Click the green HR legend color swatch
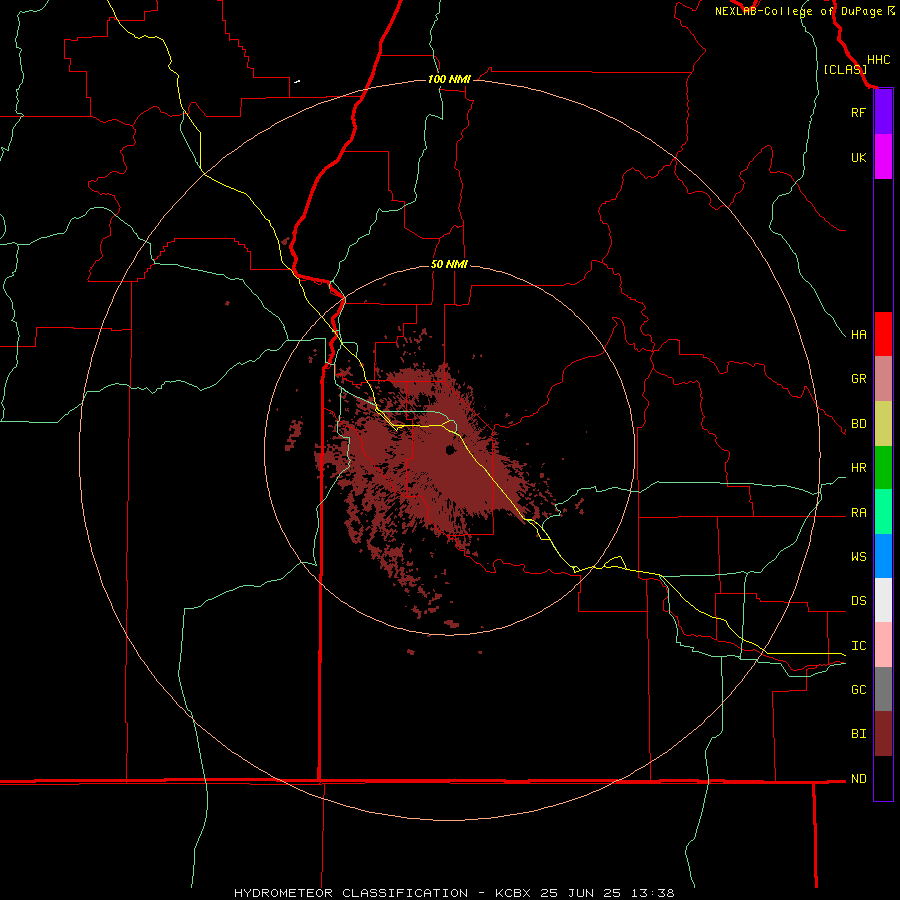Screen dimensions: 900x900 coord(883,468)
